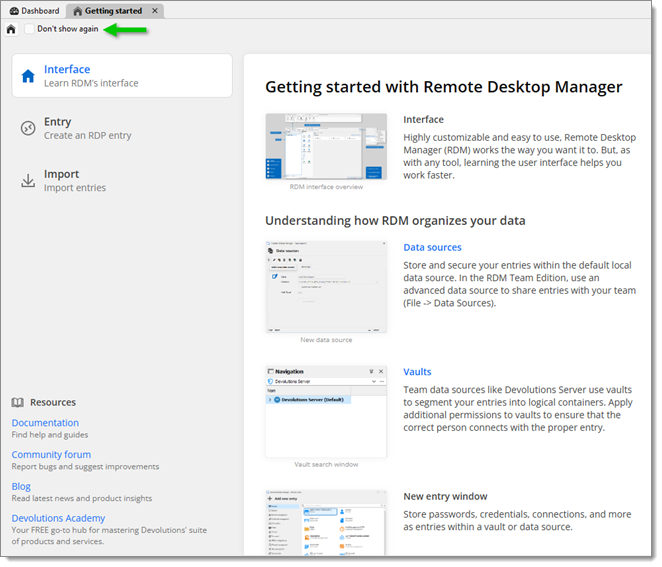Switch to the Dashboard tab
Image resolution: width=662 pixels, height=567 pixels.
tap(35, 11)
